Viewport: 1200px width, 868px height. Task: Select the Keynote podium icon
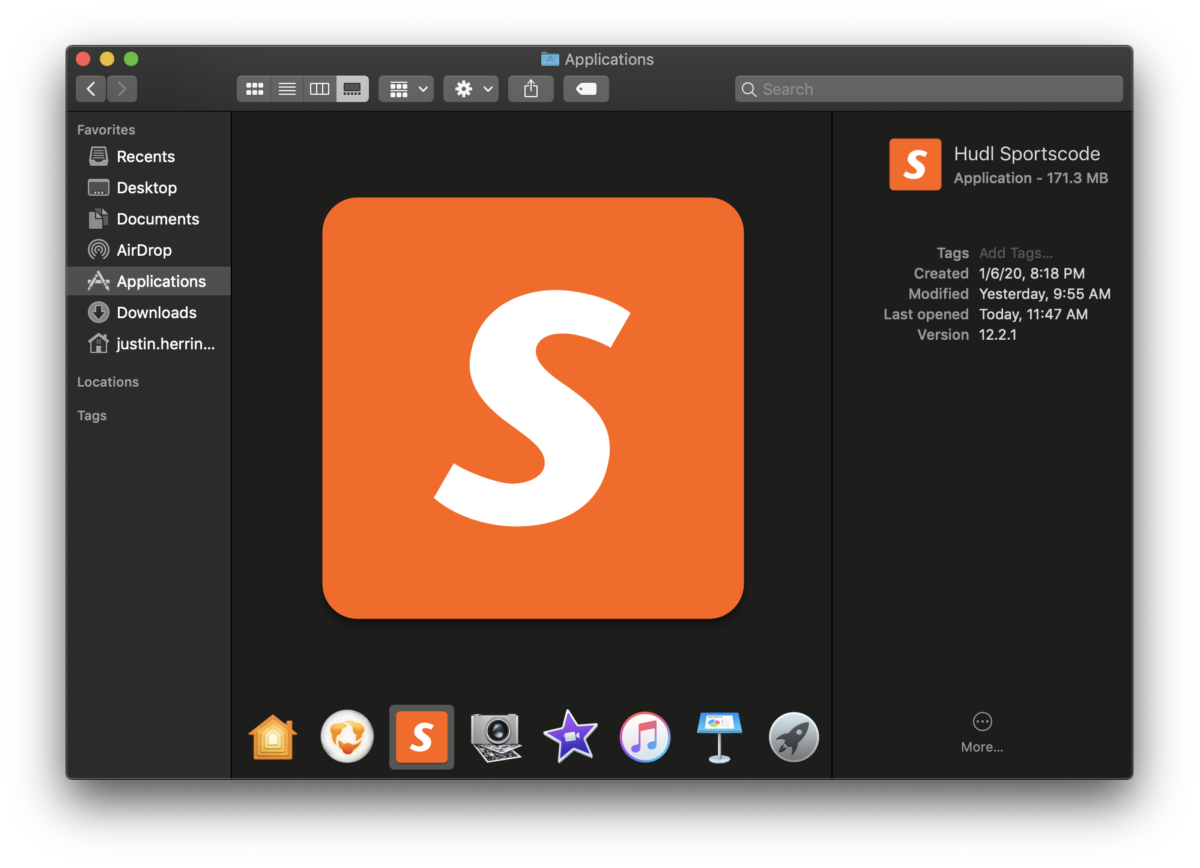(x=719, y=739)
